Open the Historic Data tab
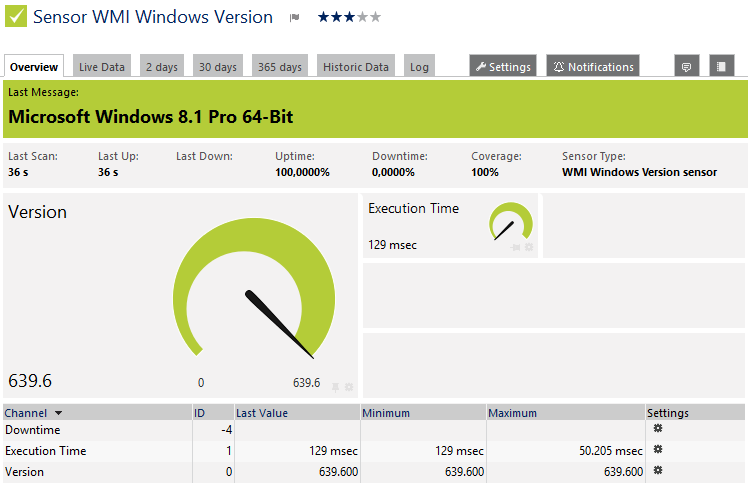The height and width of the screenshot is (486, 748). pyautogui.click(x=356, y=67)
